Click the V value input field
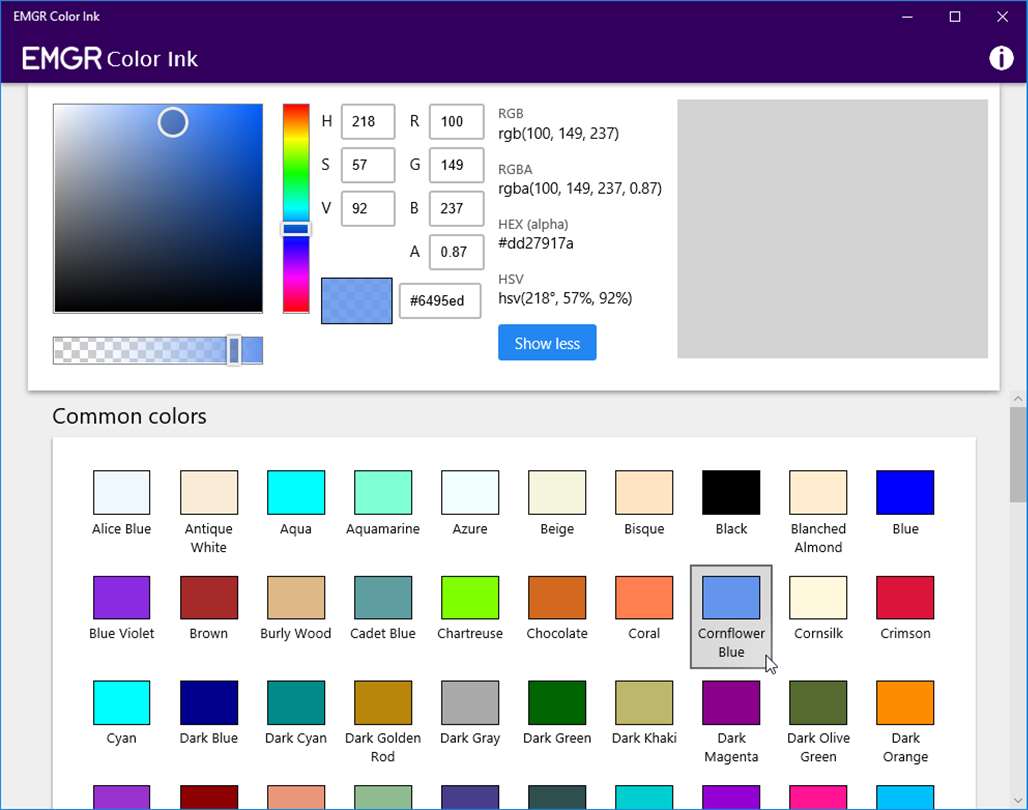This screenshot has width=1028, height=810. pyautogui.click(x=368, y=209)
